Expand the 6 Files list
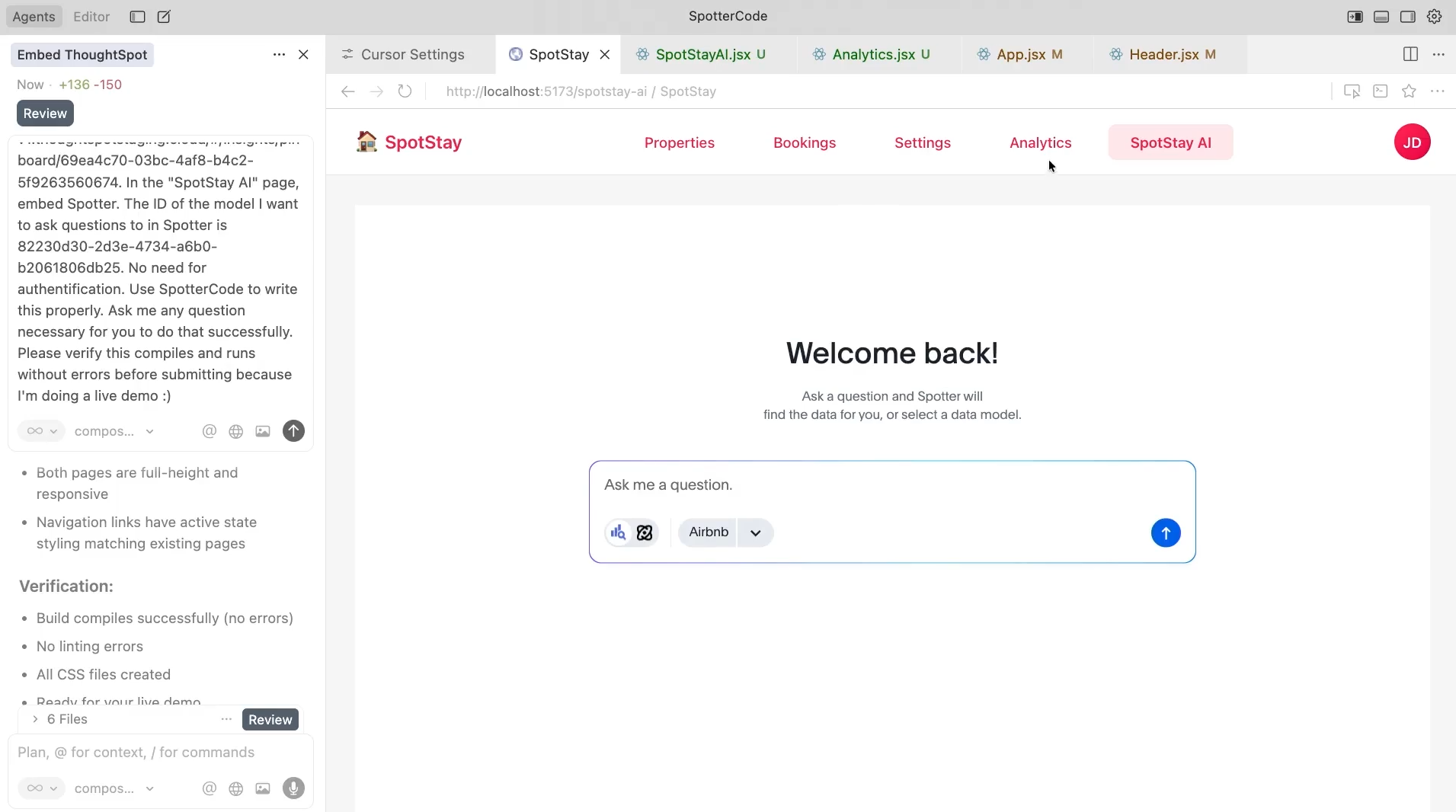 (x=35, y=719)
